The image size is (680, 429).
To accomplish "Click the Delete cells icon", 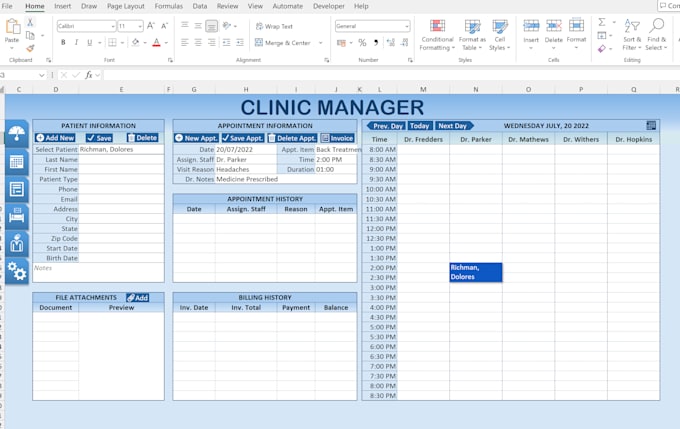I will [553, 26].
